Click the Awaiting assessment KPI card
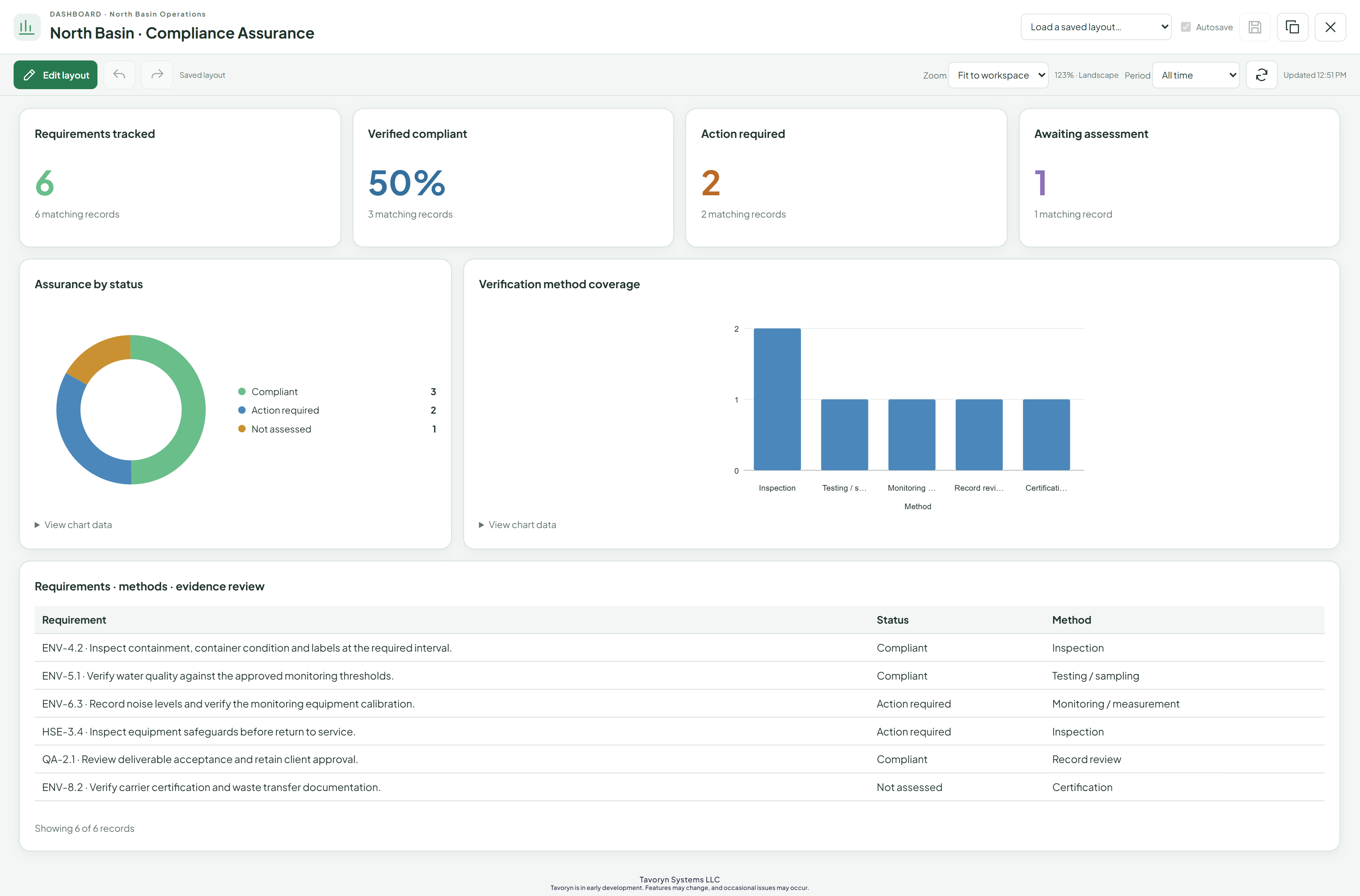This screenshot has width=1360, height=896. 1179,178
